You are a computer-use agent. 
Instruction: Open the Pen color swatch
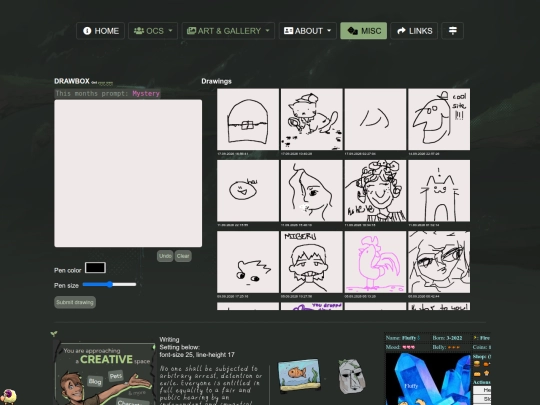[95, 268]
